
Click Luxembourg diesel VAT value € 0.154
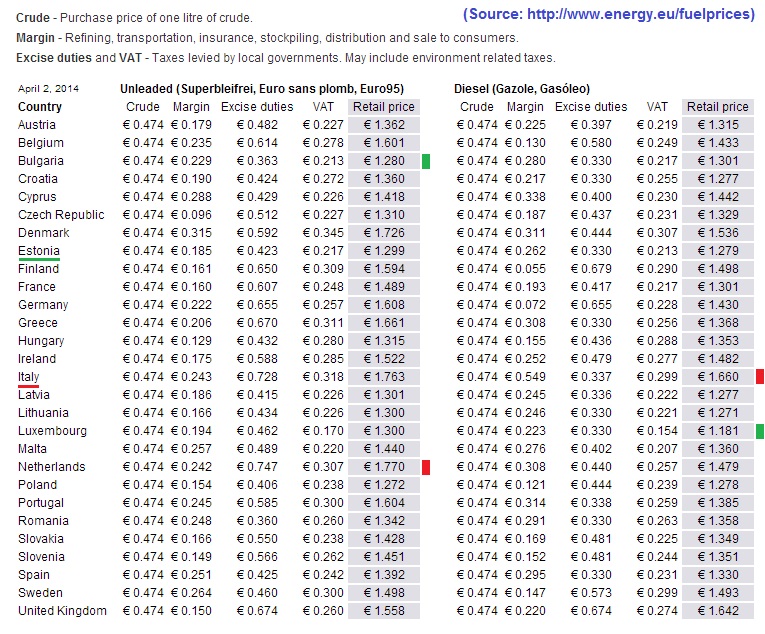(657, 431)
